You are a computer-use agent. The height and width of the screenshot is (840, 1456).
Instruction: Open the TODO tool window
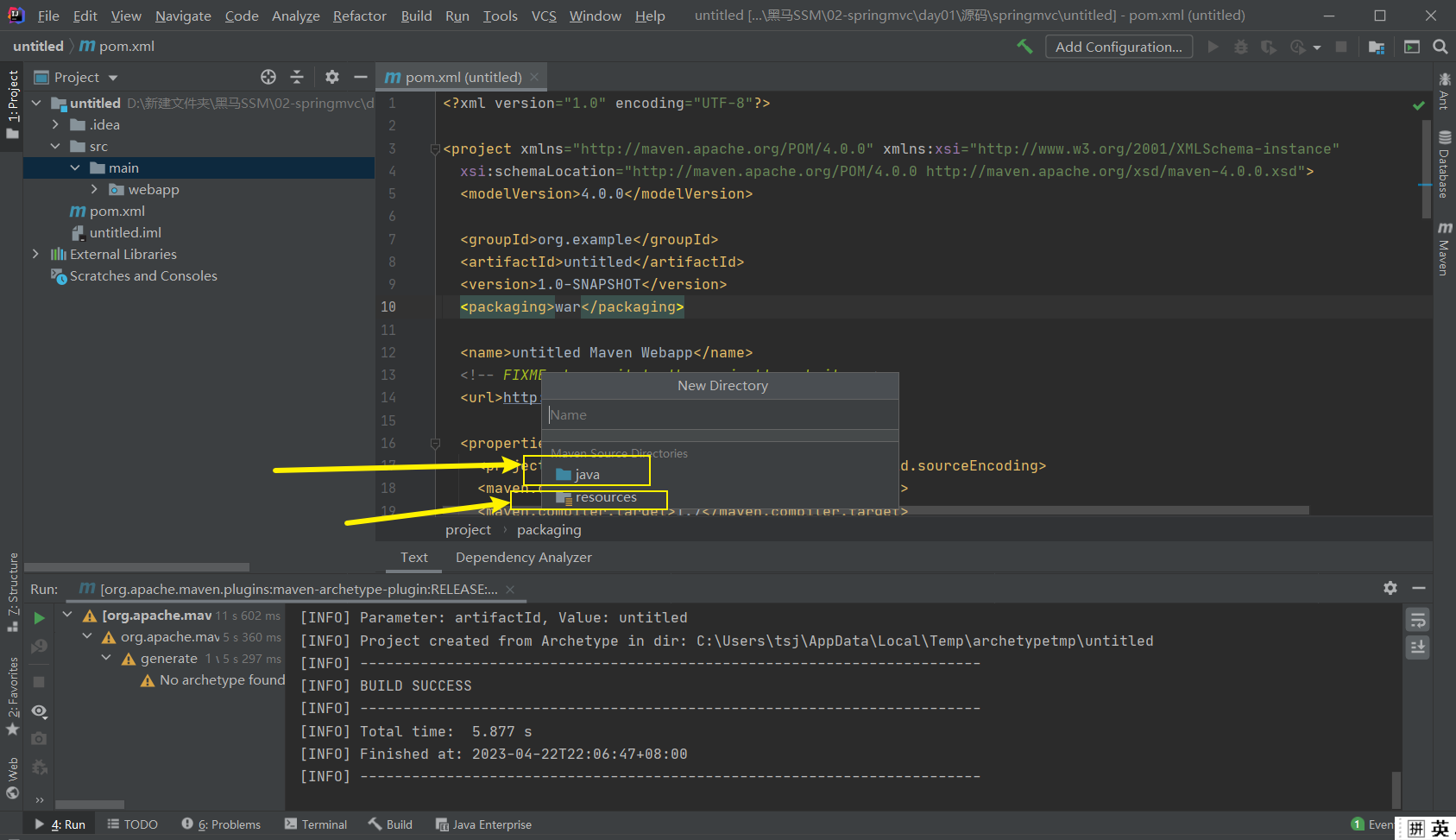coord(132,824)
